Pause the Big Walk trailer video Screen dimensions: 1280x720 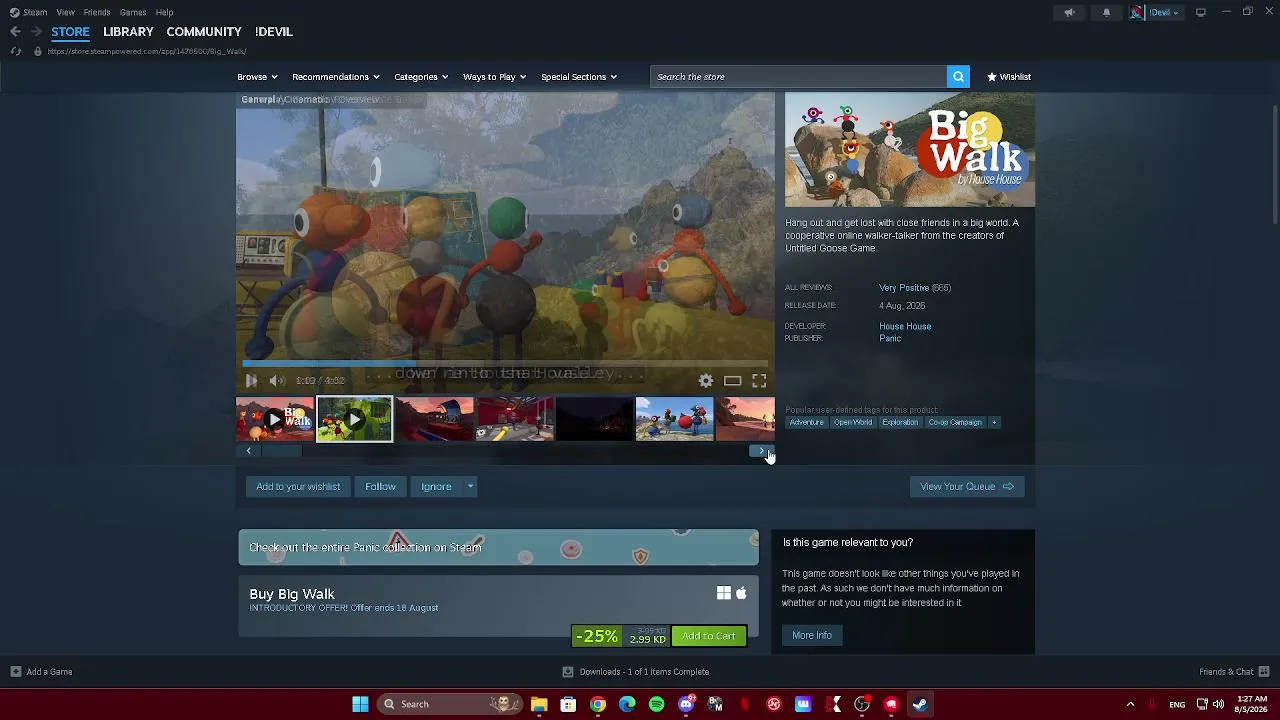click(251, 380)
